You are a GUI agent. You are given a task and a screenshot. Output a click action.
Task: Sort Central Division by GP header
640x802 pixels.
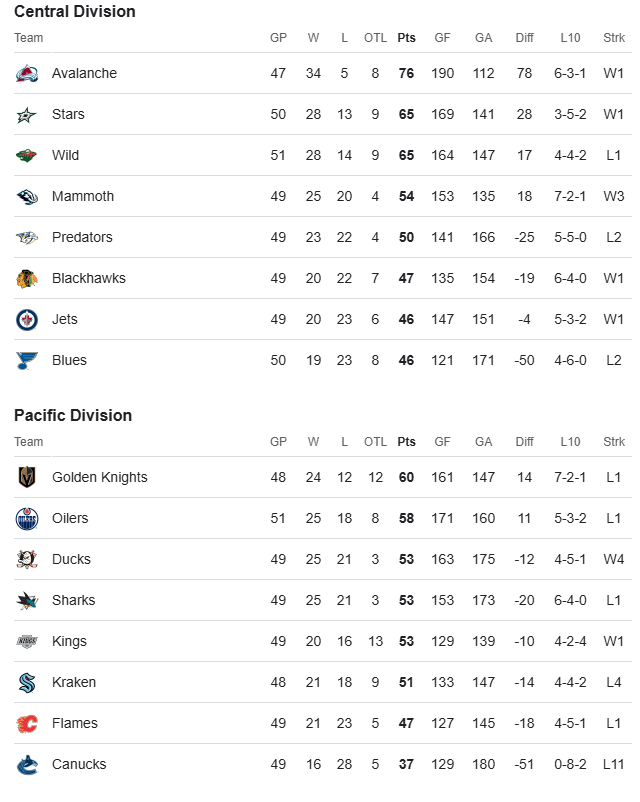278,38
